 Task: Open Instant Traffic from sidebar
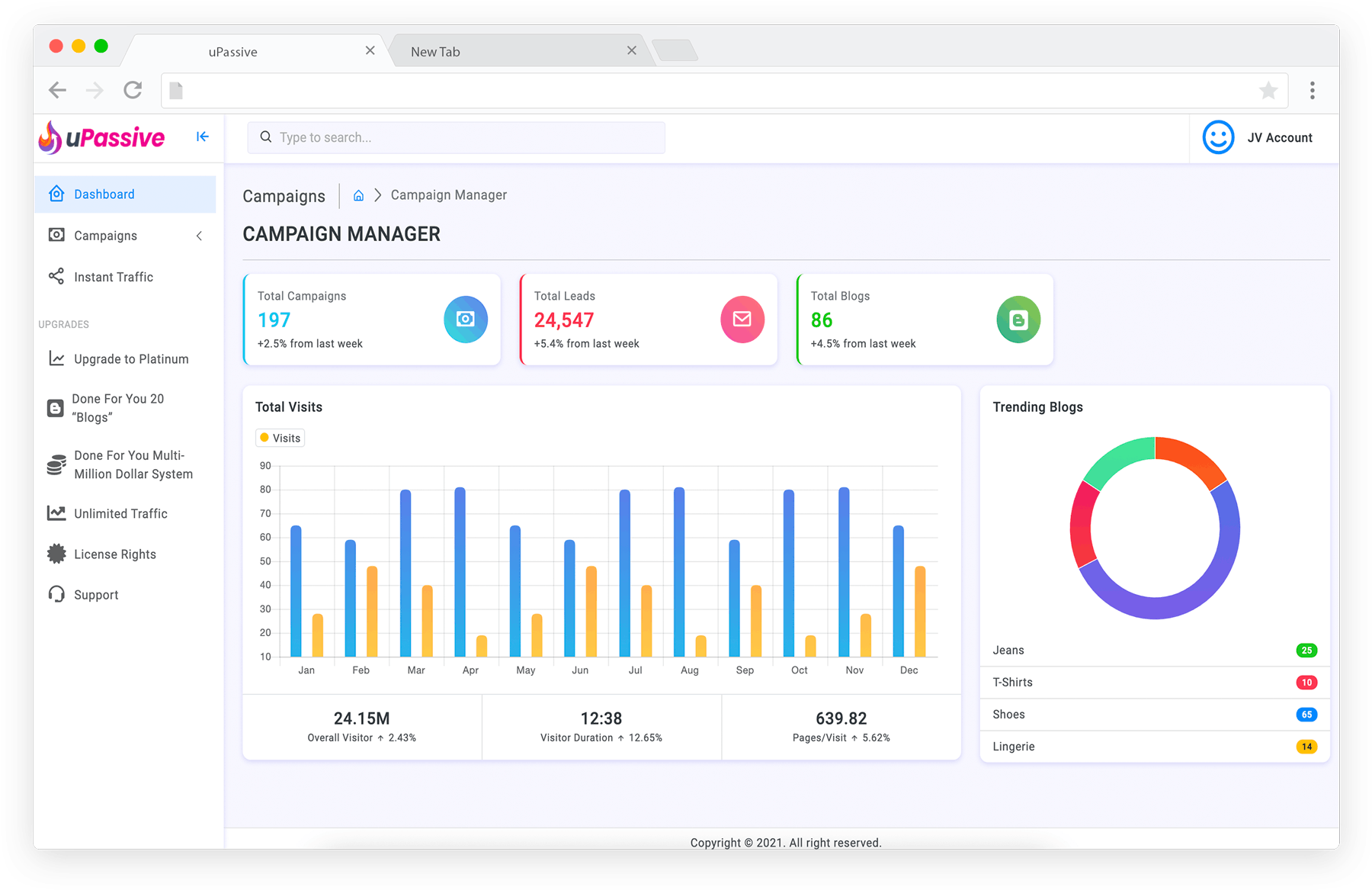point(113,277)
